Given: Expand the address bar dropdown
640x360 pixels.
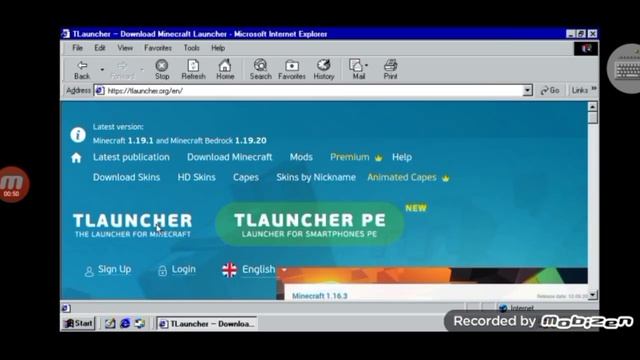Looking at the screenshot, I should pos(527,90).
